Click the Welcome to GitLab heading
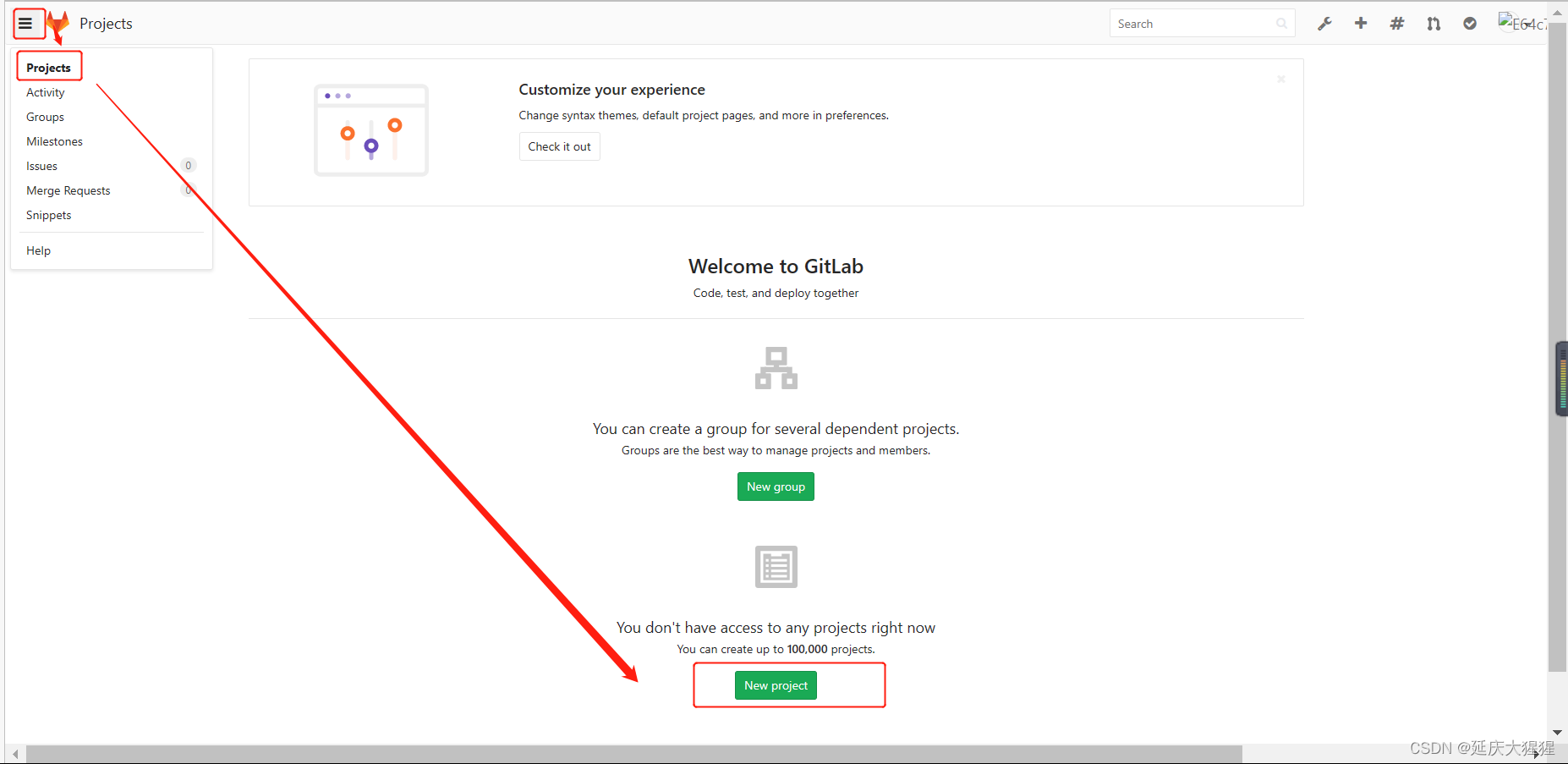1568x764 pixels. [776, 267]
